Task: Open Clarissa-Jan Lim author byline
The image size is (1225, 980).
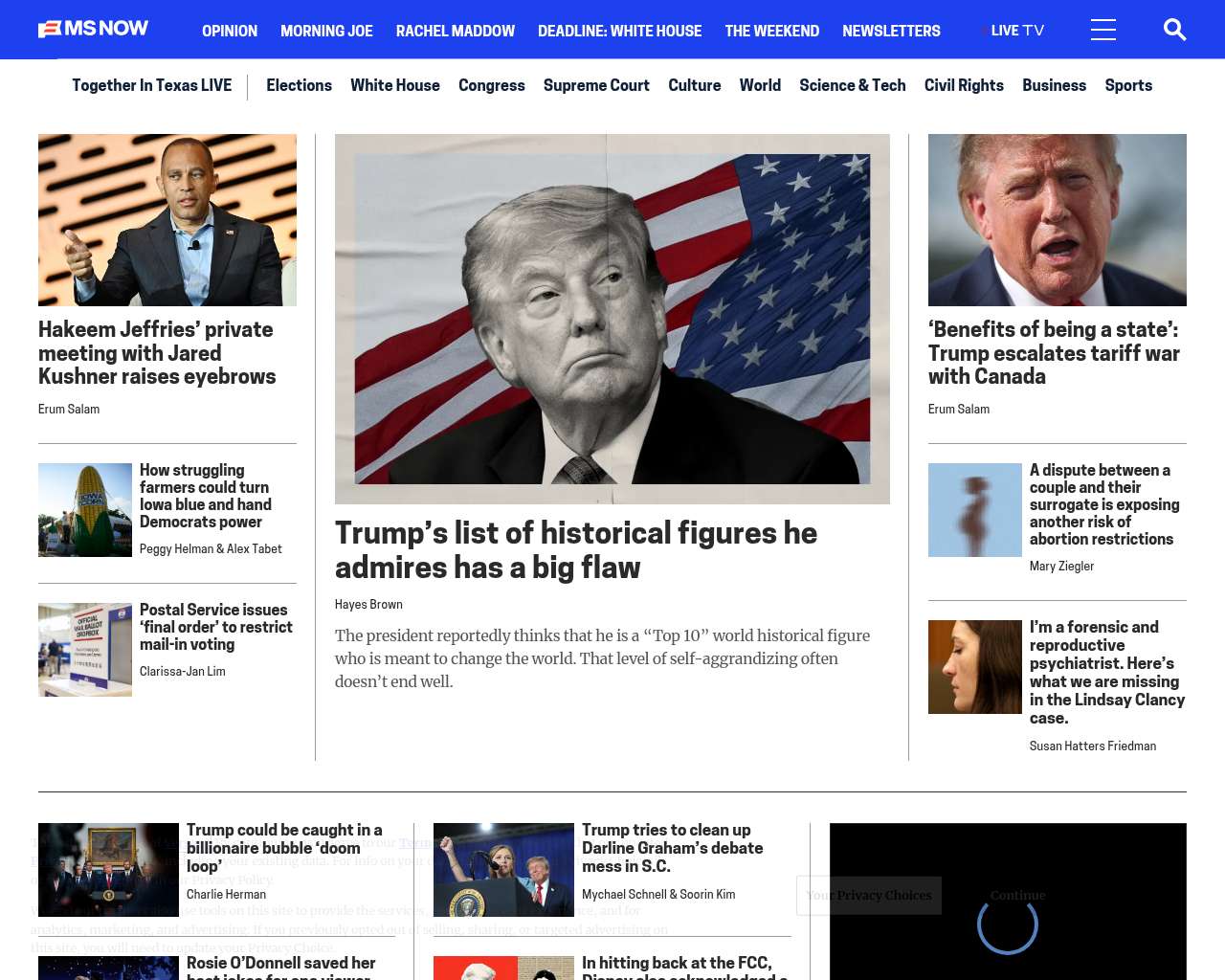Action: click(183, 671)
